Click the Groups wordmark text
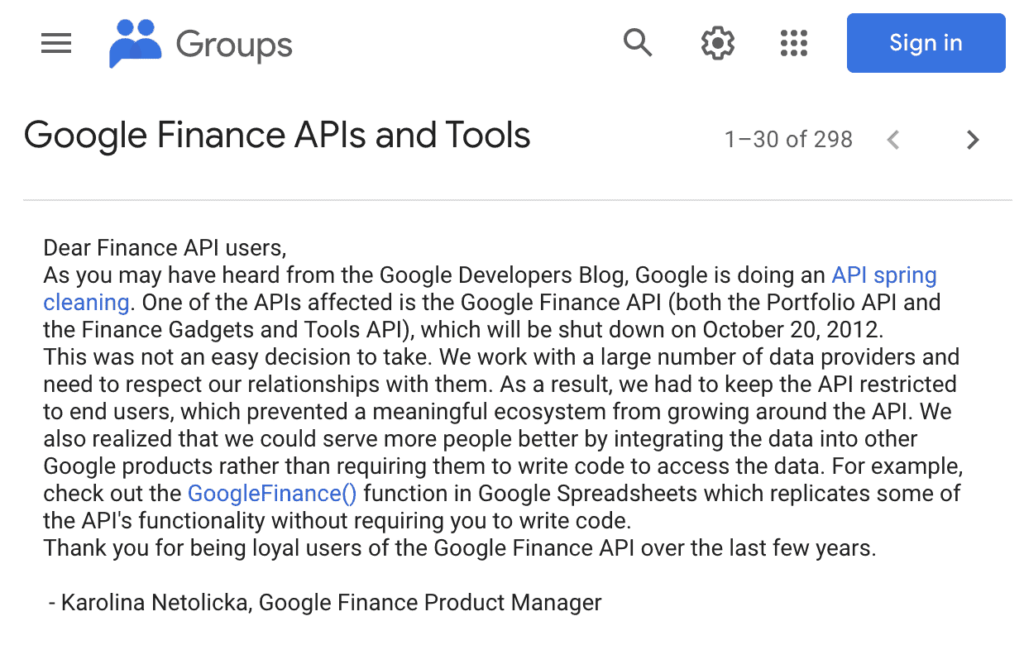The image size is (1024, 645). tap(234, 45)
